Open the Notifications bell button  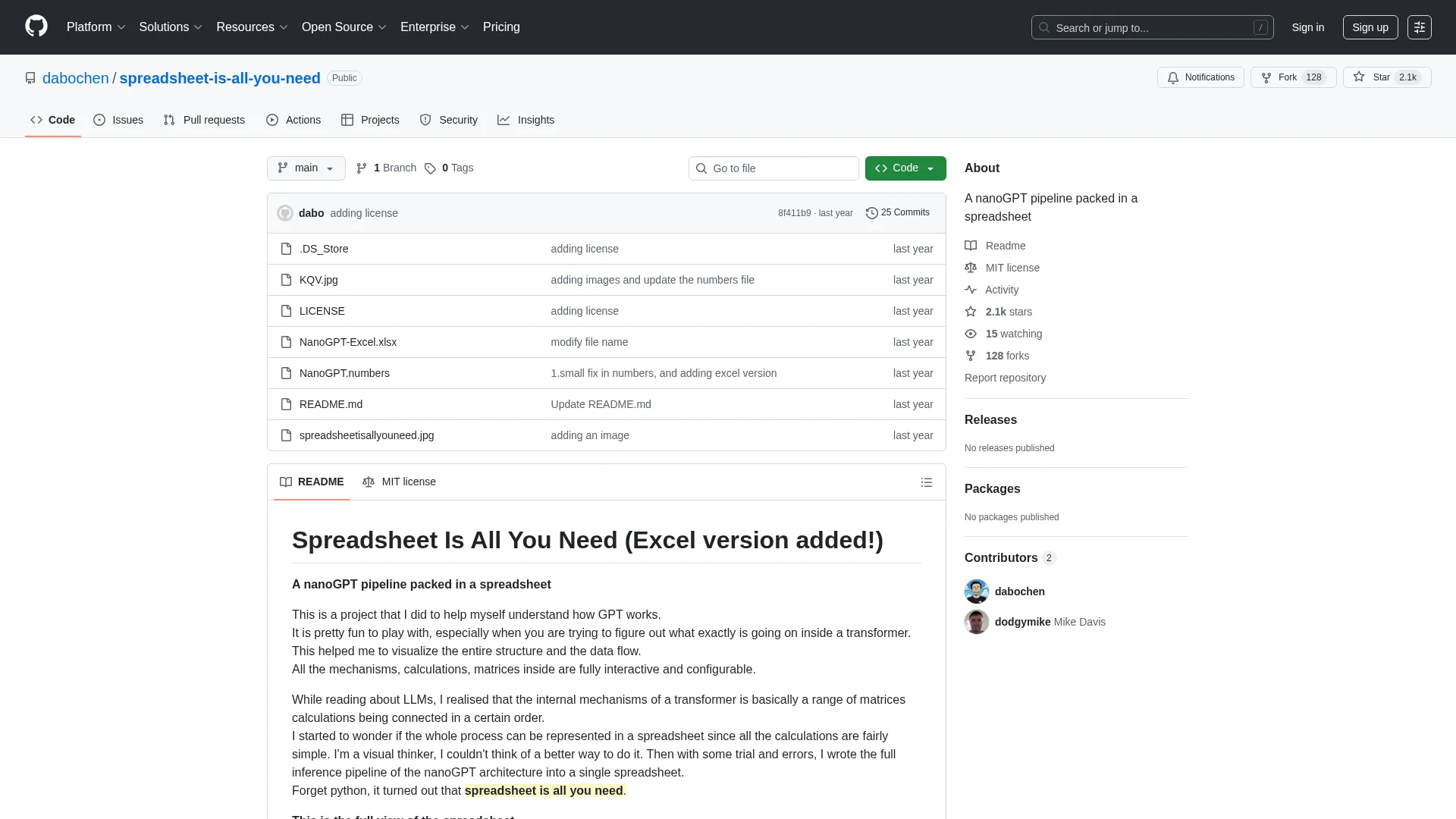(x=1200, y=77)
